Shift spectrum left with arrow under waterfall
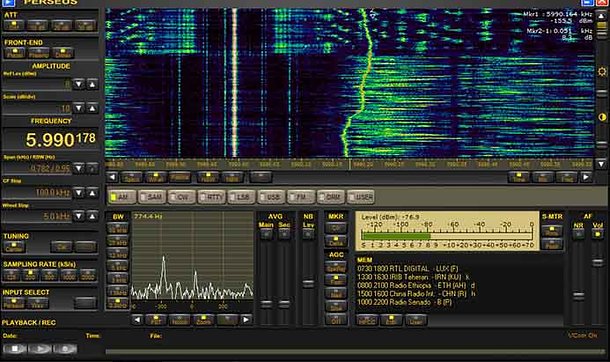610x362 pixels. tap(112, 177)
